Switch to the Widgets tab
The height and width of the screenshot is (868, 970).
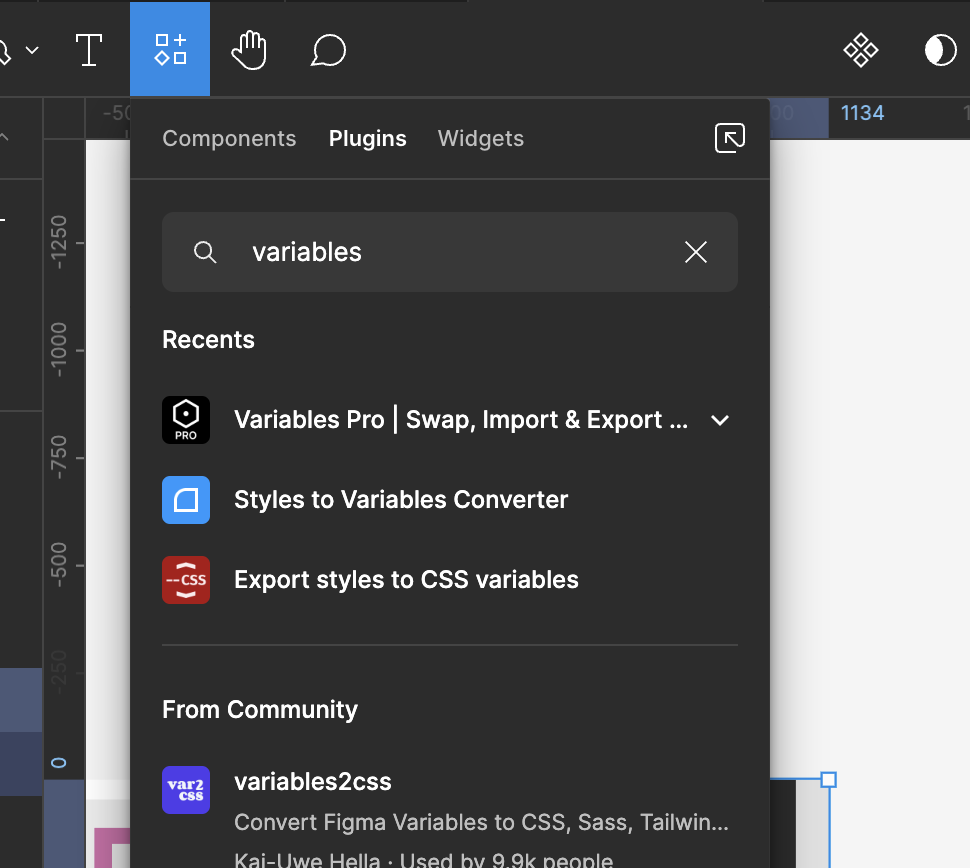coord(481,139)
